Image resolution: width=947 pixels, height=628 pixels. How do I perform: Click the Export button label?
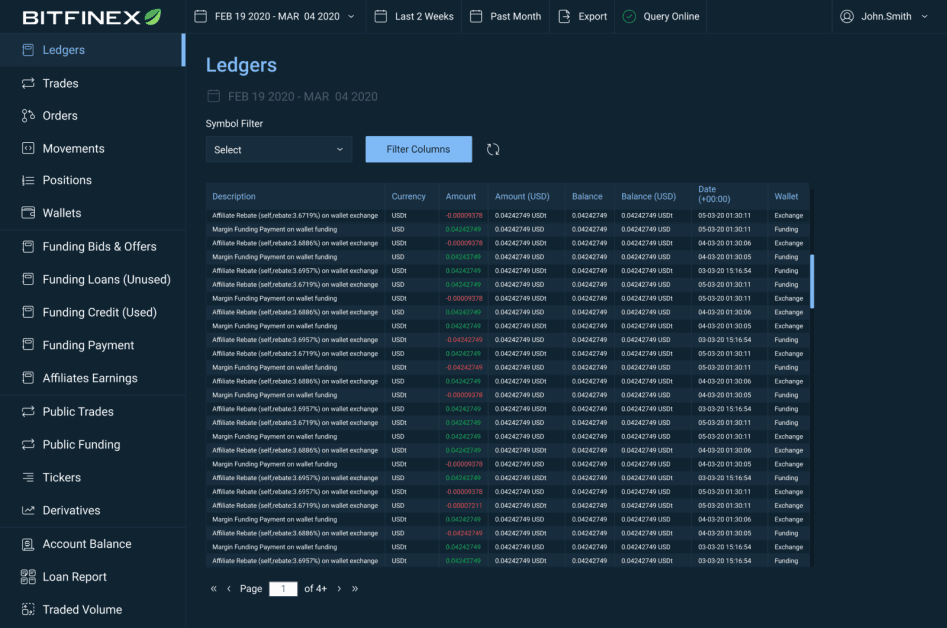(592, 16)
